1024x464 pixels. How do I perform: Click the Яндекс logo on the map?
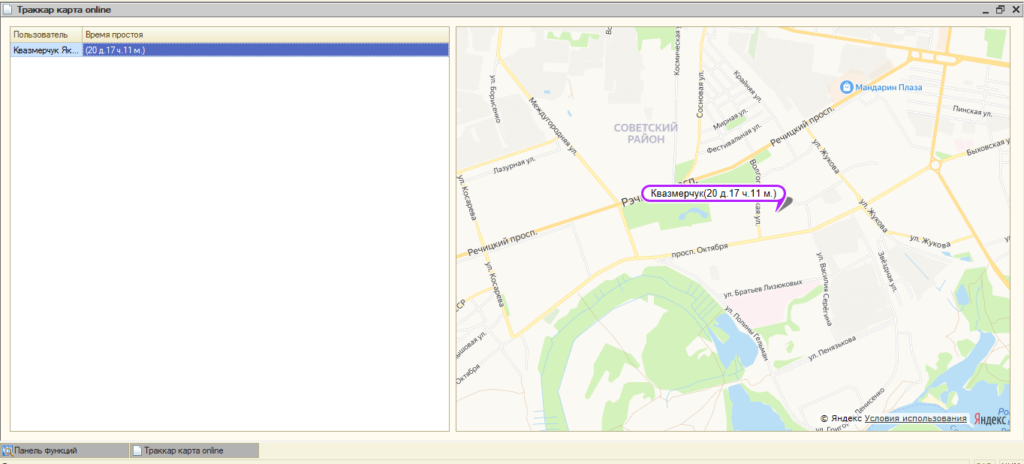coord(990,419)
